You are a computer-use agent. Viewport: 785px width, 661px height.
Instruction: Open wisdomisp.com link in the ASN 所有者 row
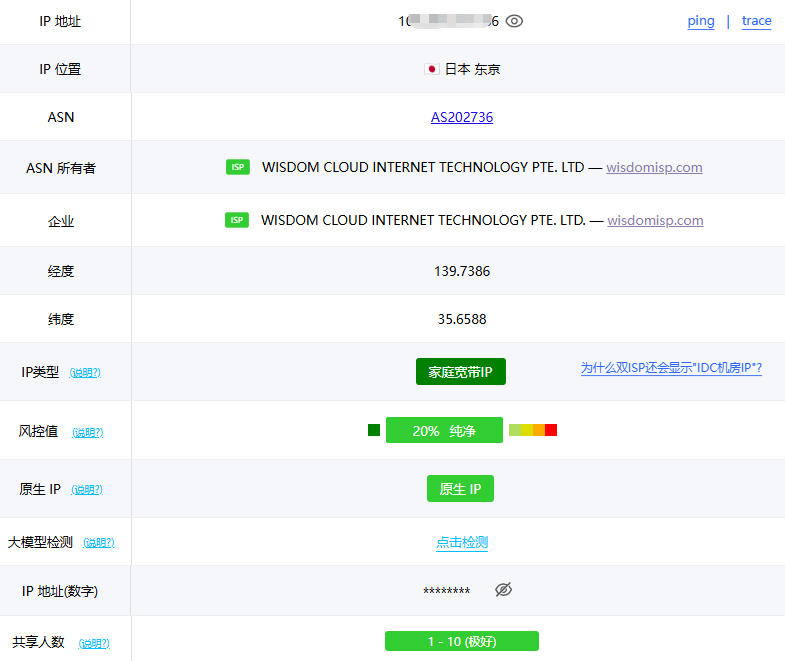[654, 167]
